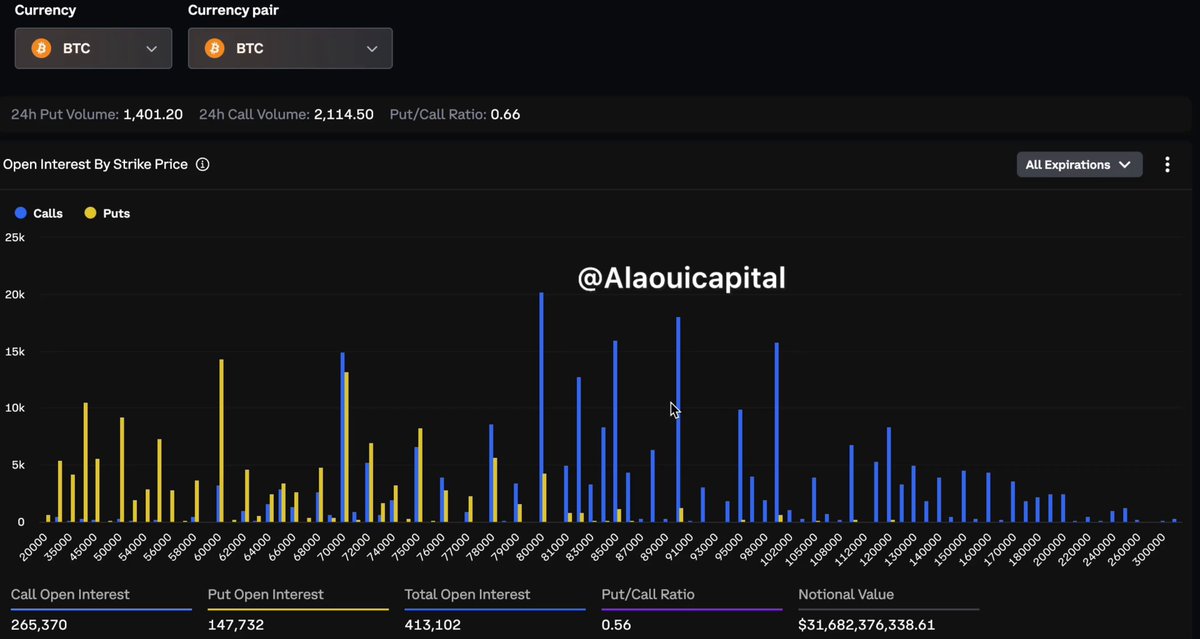Click the 10k y-axis label
This screenshot has width=1200, height=639.
point(14,408)
